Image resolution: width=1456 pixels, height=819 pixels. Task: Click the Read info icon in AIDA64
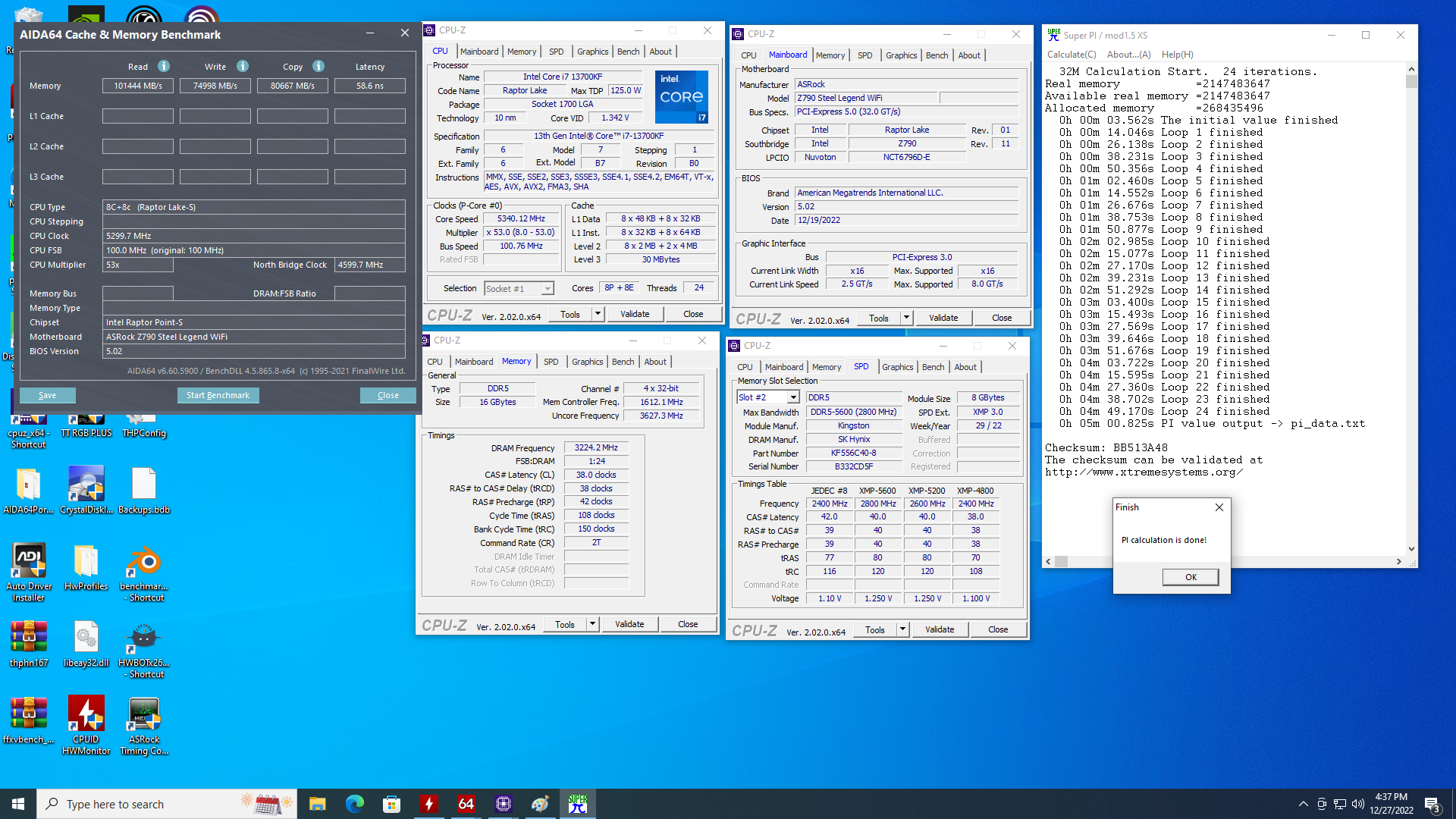[164, 66]
